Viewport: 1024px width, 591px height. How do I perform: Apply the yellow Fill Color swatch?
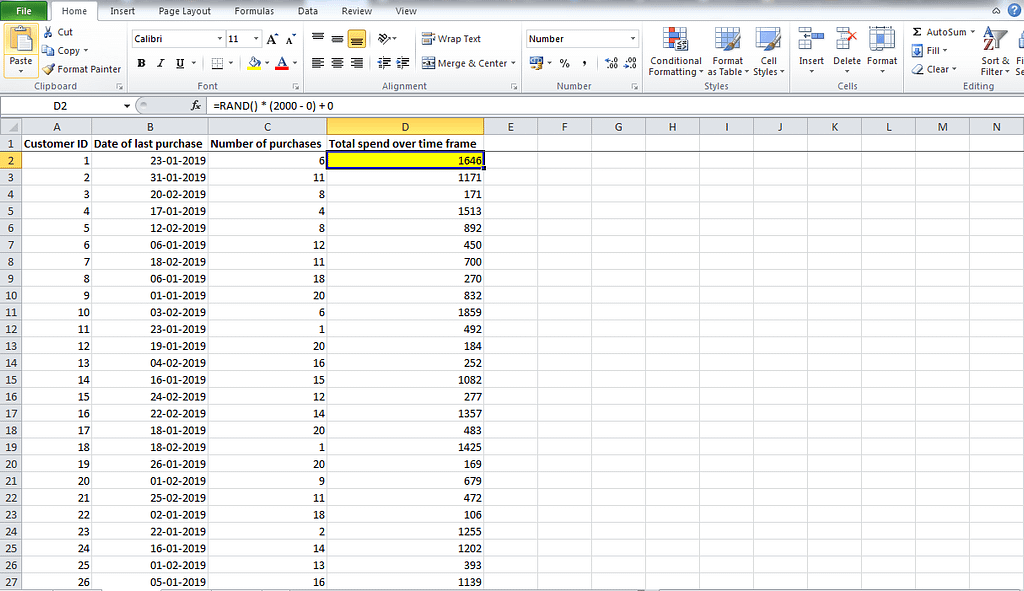pos(254,63)
